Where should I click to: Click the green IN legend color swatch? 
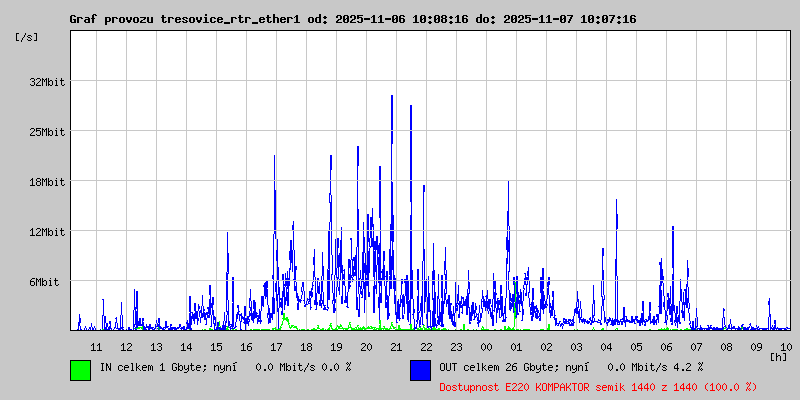tap(80, 369)
